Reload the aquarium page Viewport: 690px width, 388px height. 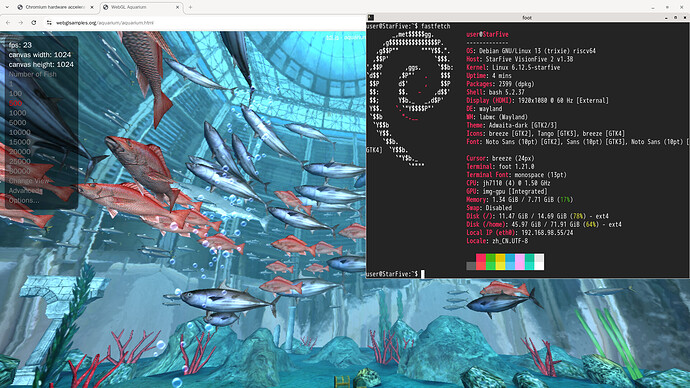(34, 22)
